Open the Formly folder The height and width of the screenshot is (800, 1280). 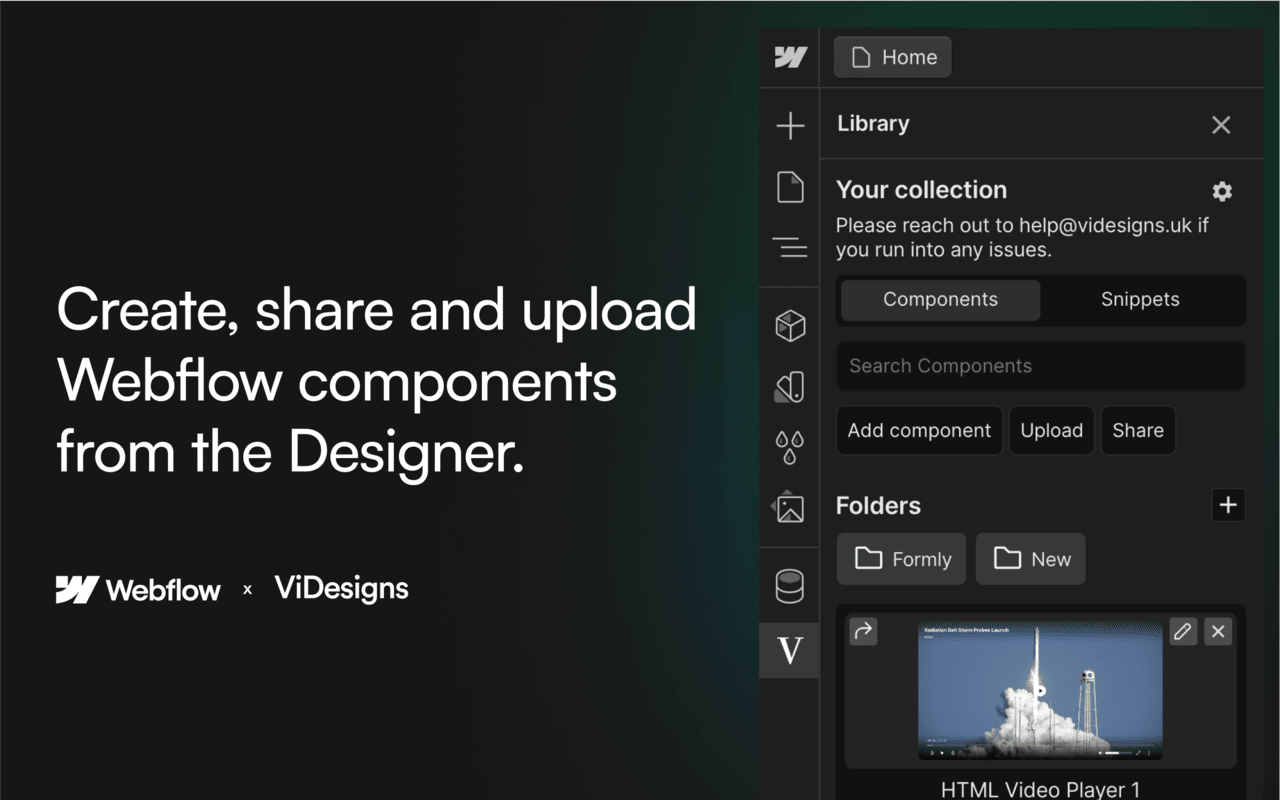pyautogui.click(x=901, y=559)
